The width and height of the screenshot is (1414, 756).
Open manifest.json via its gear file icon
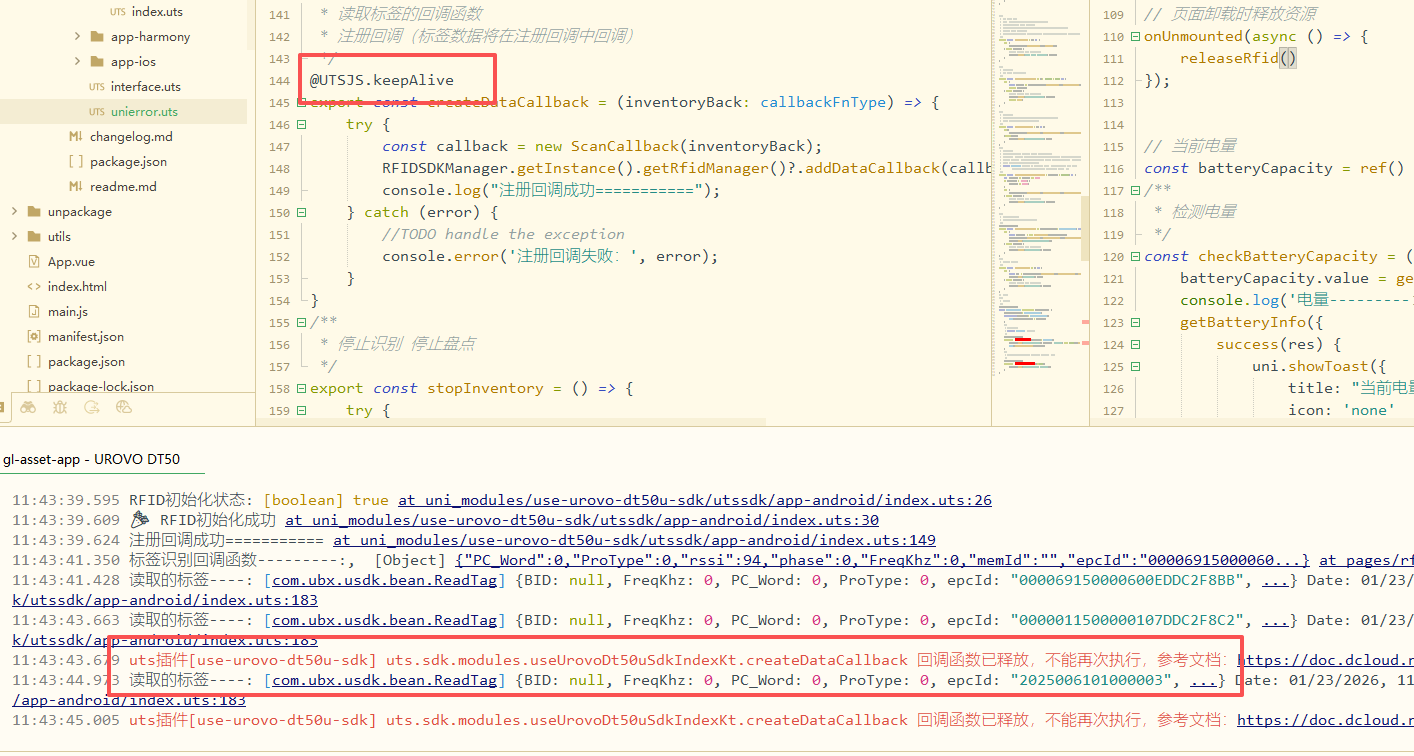tap(34, 337)
